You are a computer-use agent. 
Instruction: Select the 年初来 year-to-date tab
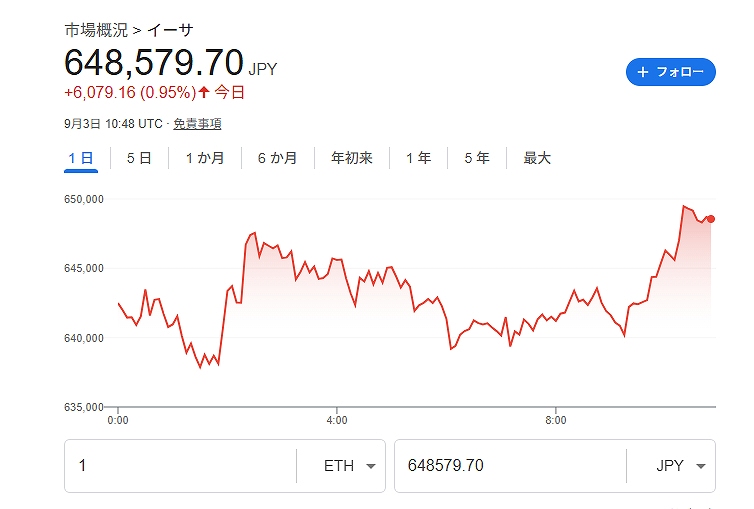352,158
